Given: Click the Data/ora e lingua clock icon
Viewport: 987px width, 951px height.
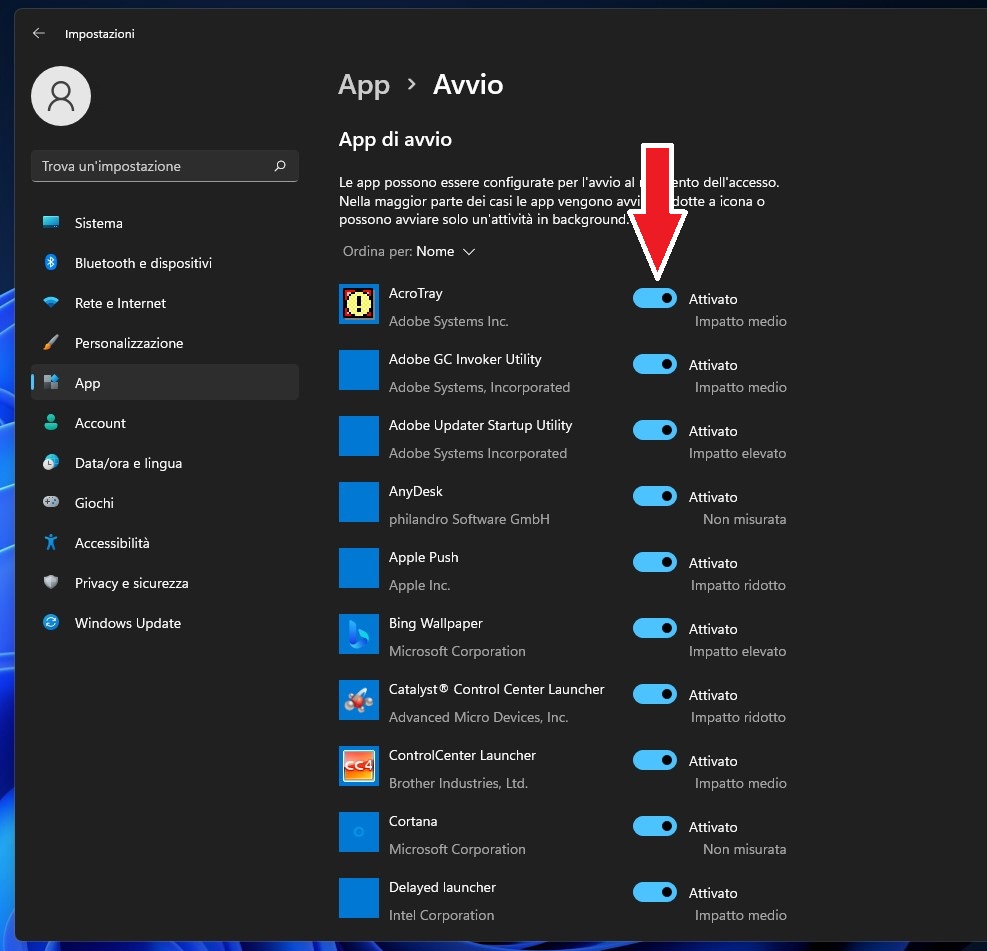Looking at the screenshot, I should click(51, 463).
